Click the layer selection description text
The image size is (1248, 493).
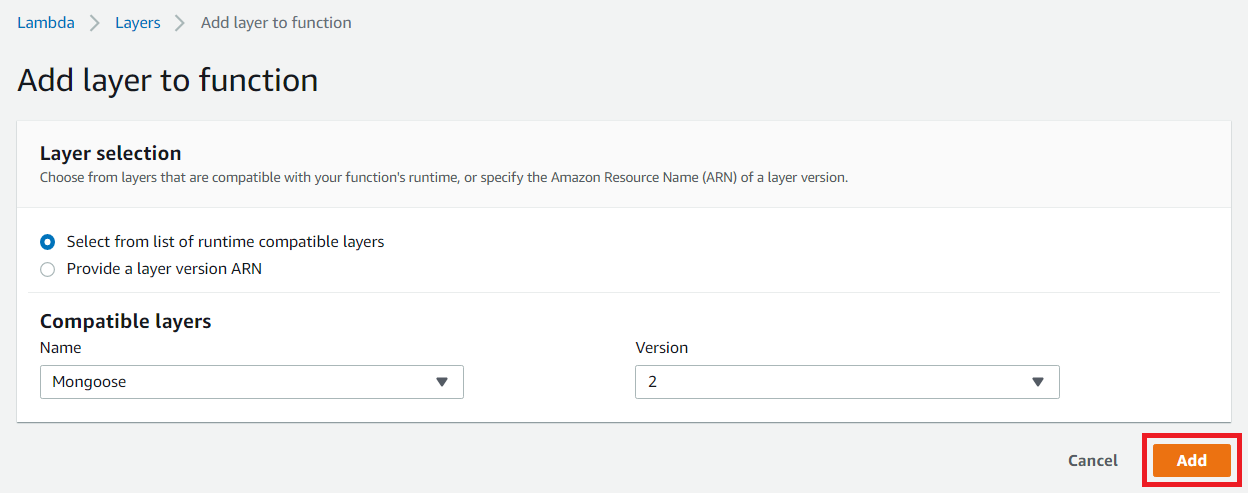[444, 177]
